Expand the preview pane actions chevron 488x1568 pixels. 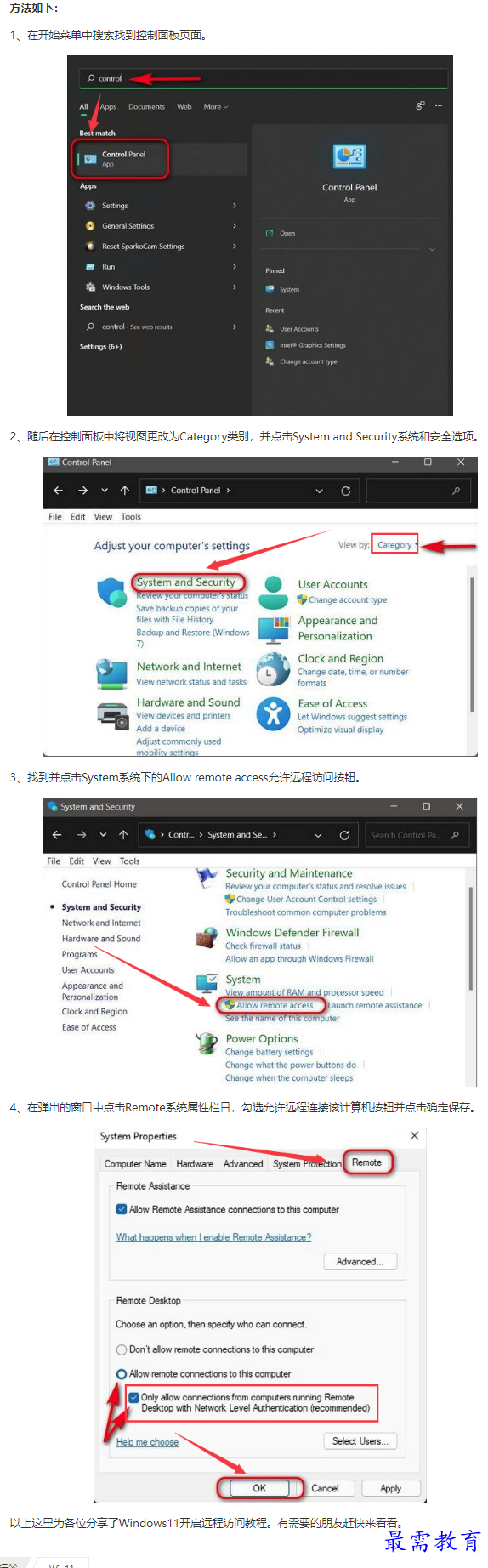[432, 250]
